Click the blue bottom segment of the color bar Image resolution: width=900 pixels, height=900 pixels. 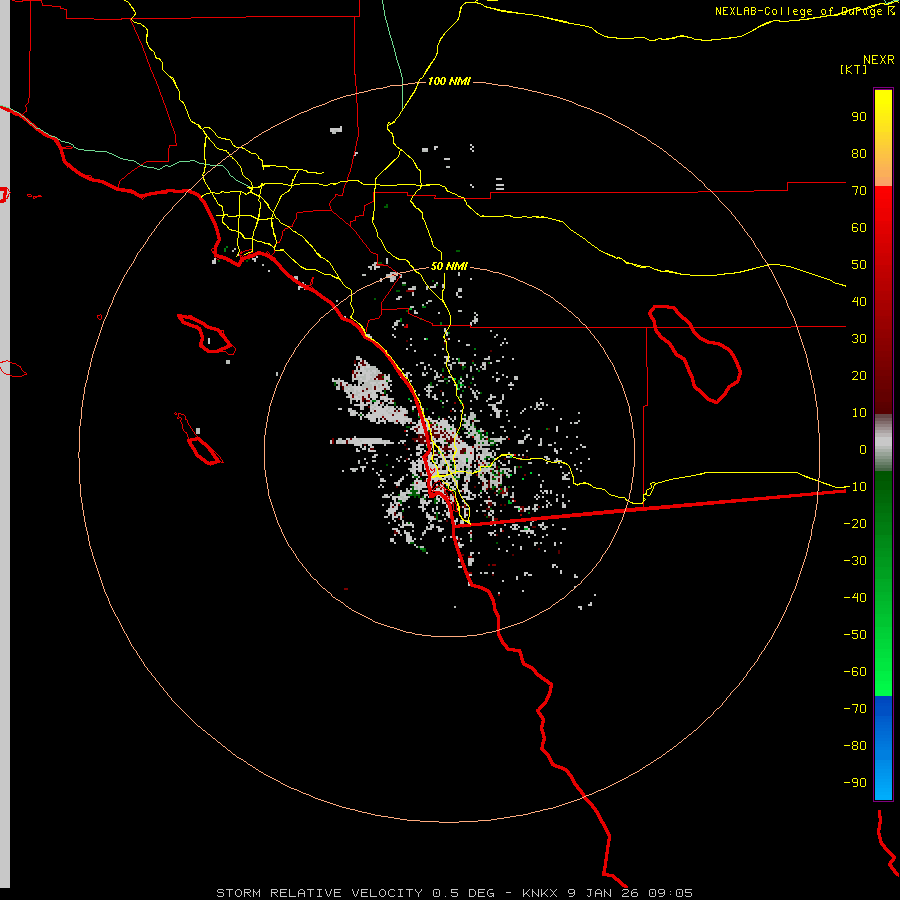point(883,748)
